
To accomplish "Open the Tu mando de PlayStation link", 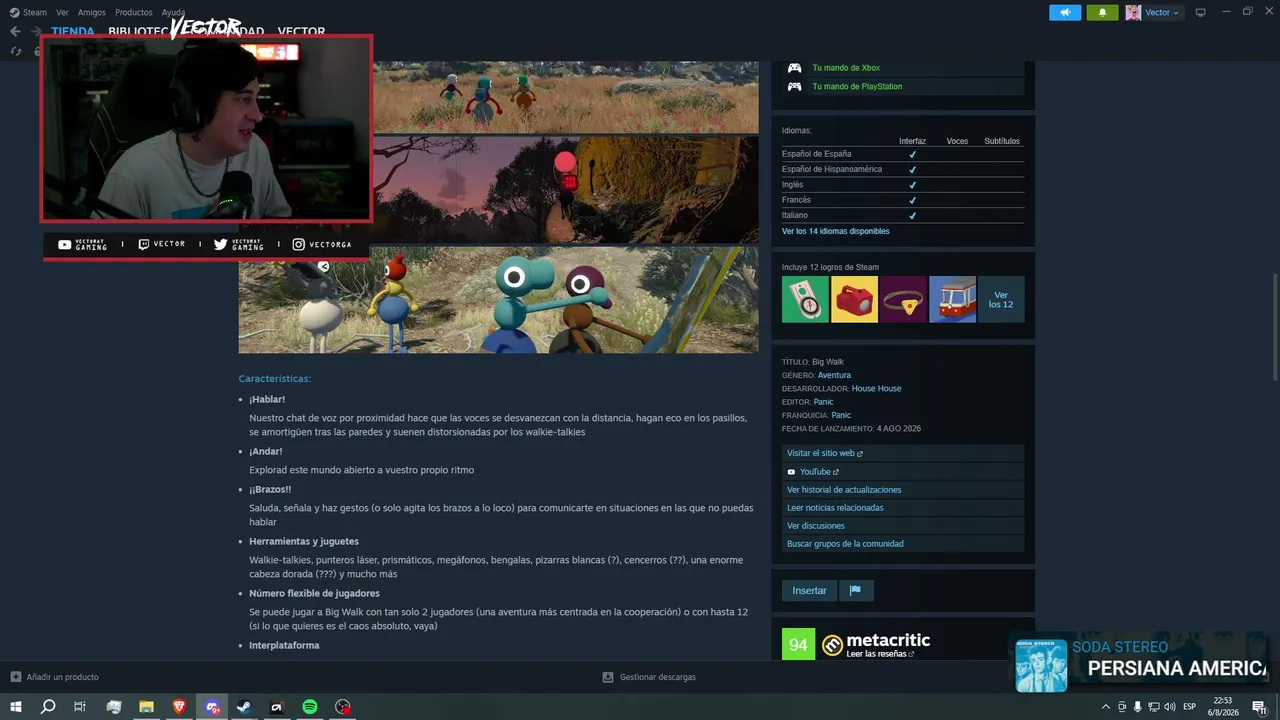I will point(857,86).
